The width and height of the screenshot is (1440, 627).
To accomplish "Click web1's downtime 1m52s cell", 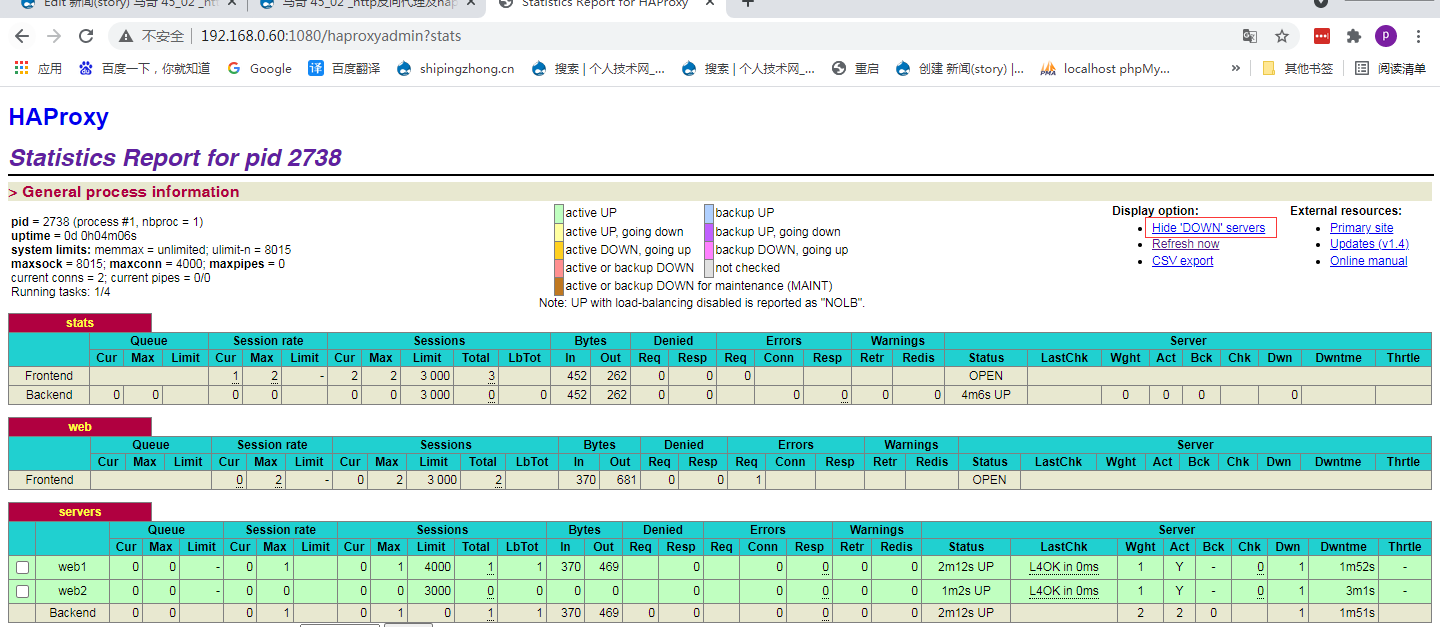I will point(1343,567).
